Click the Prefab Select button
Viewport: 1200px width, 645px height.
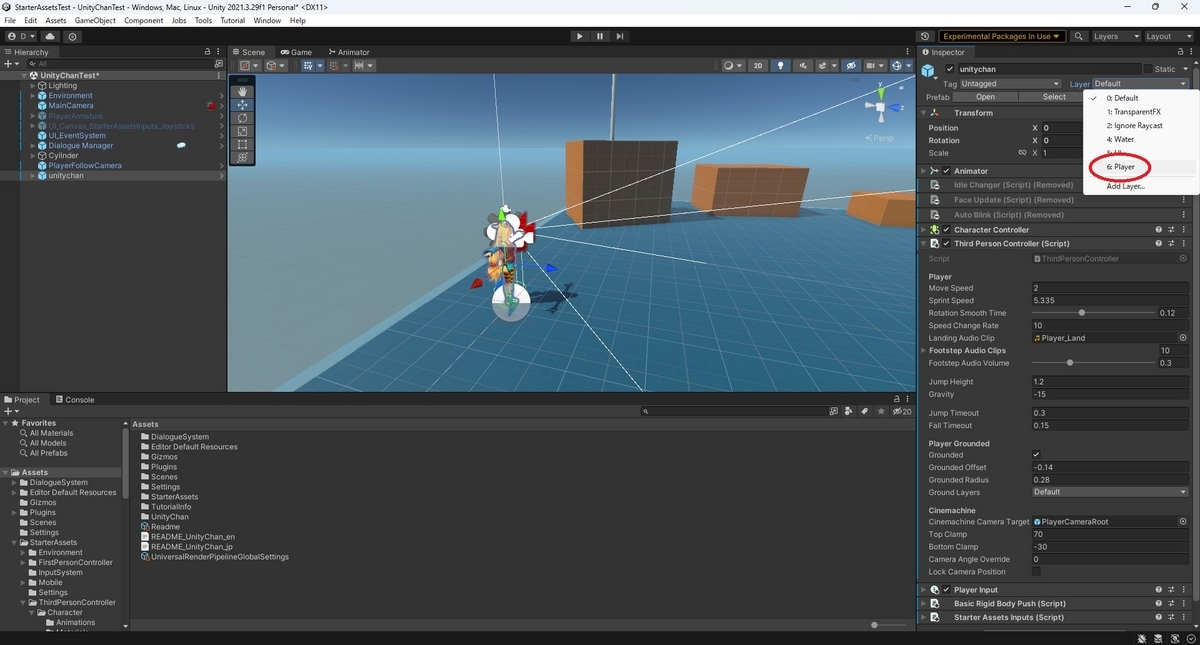click(x=1054, y=97)
